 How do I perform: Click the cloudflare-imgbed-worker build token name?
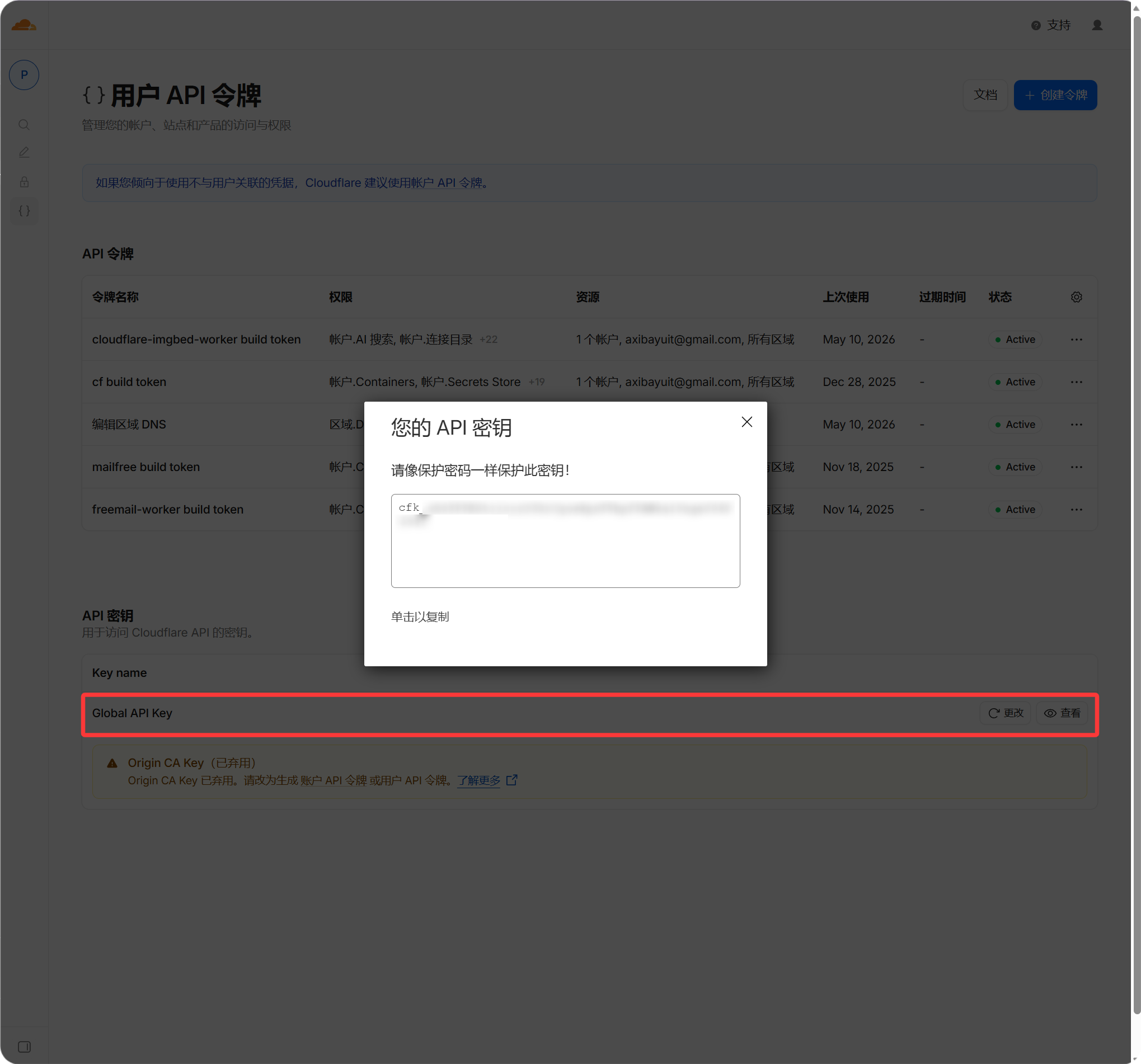point(196,339)
